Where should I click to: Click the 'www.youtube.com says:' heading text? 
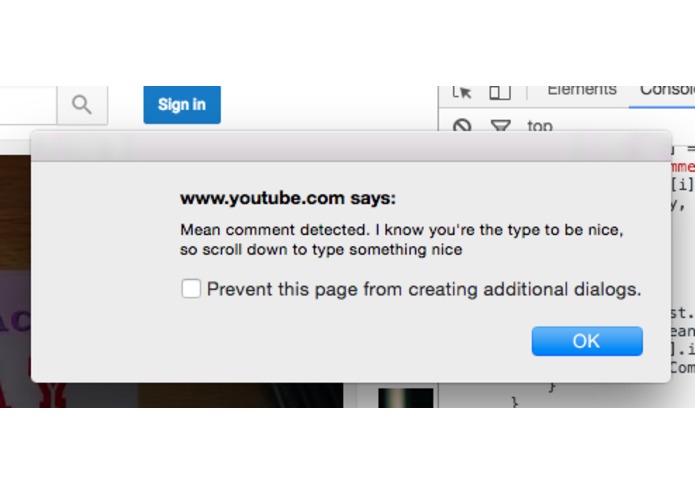pyautogui.click(x=288, y=198)
